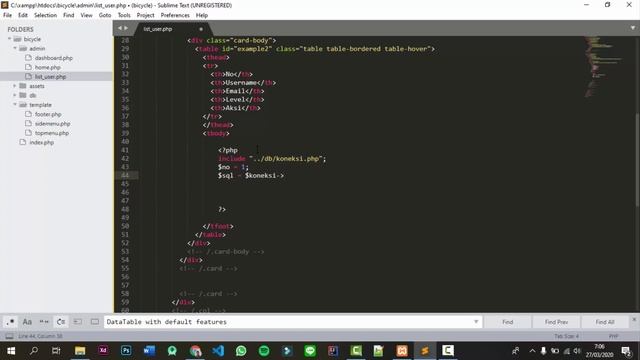Toggle whole word matching in find bar
640x360 pixels.
pos(44,322)
